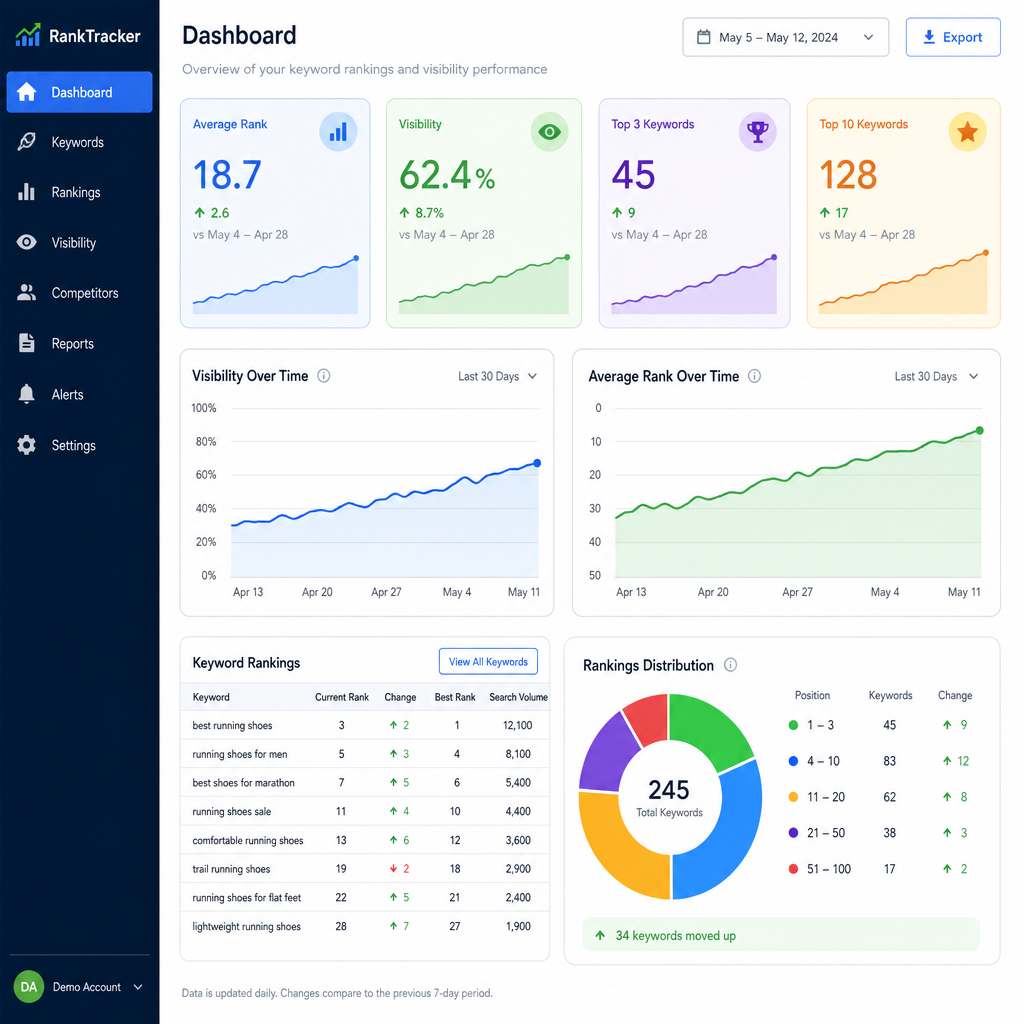
Task: Select the 'best running shoes' keyword row
Action: 364,725
